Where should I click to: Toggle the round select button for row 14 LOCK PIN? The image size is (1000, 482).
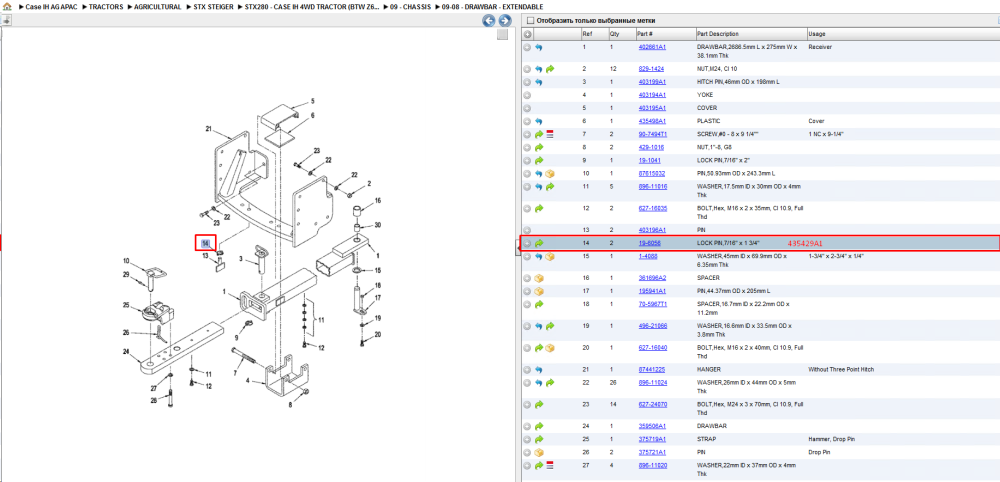[x=527, y=243]
